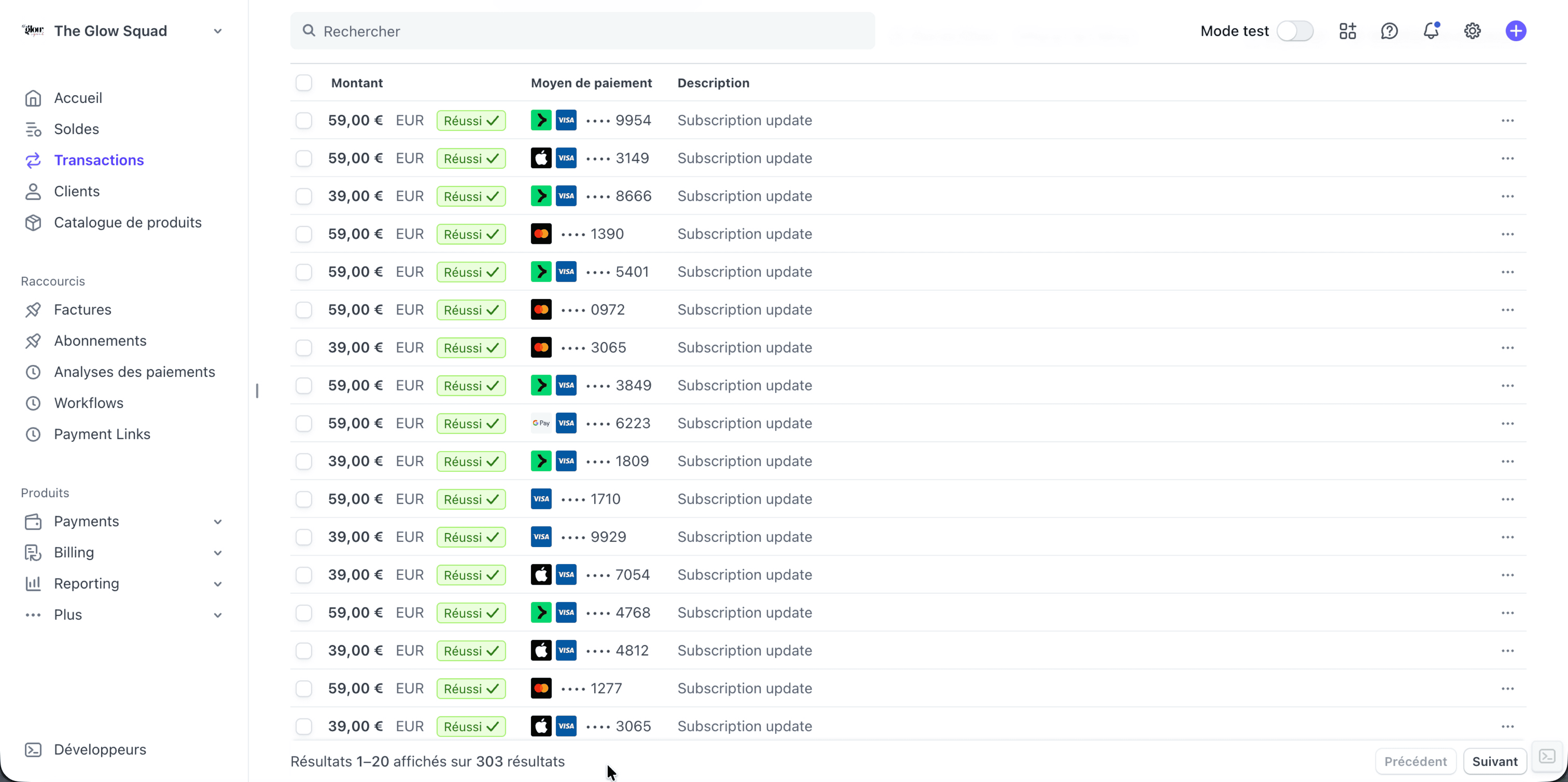Viewport: 1568px width, 782px height.
Task: Click the search magnifier icon
Action: pyautogui.click(x=309, y=31)
